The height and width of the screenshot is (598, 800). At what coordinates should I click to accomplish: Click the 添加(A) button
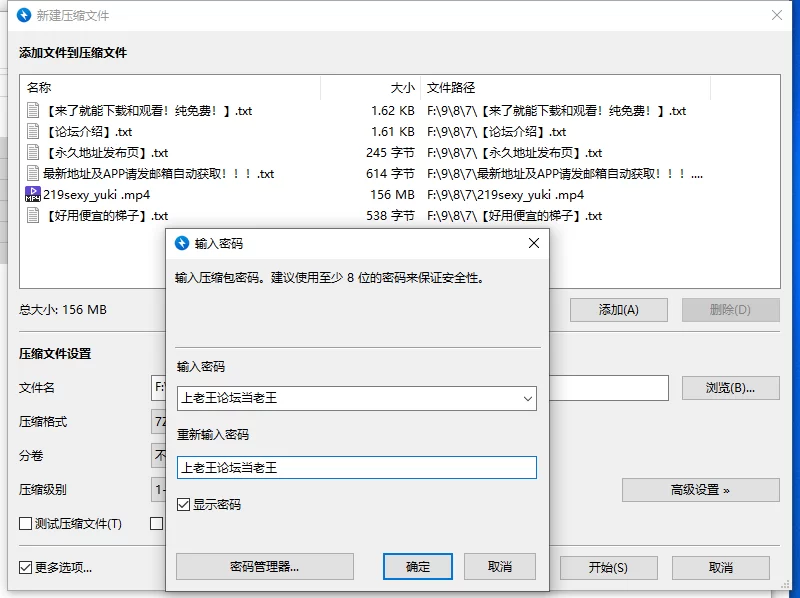point(618,310)
